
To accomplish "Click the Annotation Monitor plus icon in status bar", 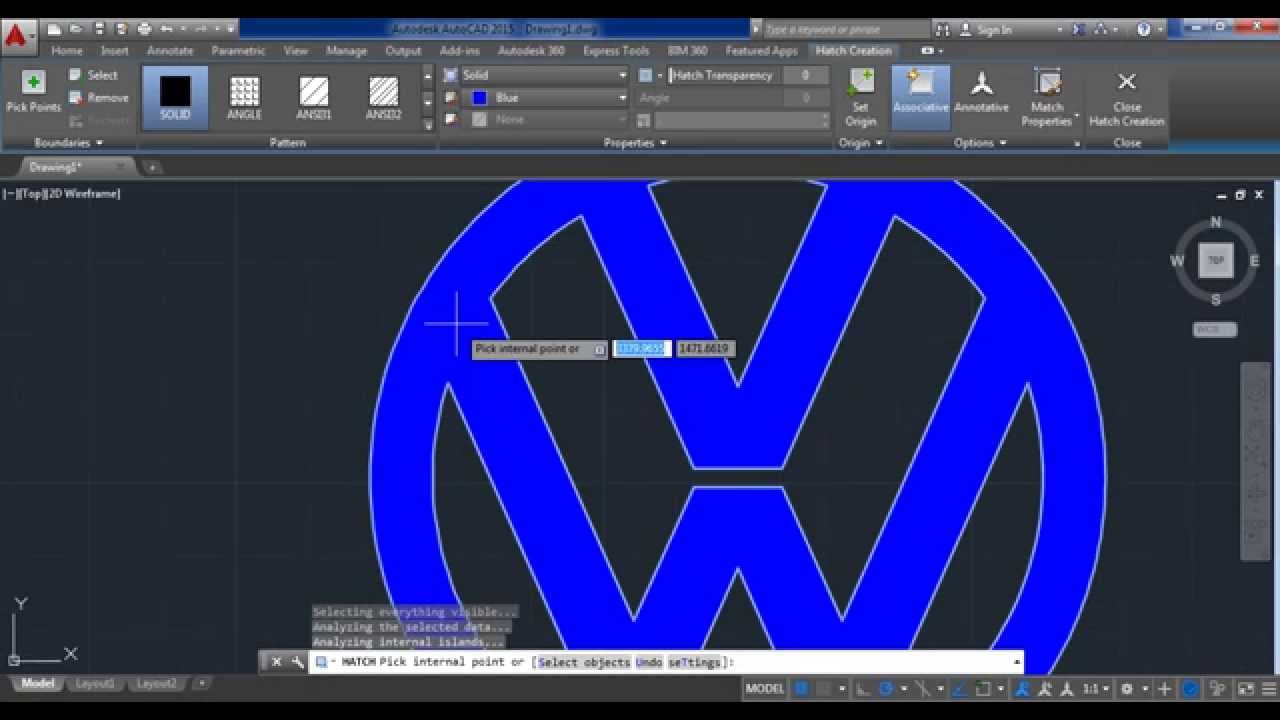I will pyautogui.click(x=1164, y=689).
